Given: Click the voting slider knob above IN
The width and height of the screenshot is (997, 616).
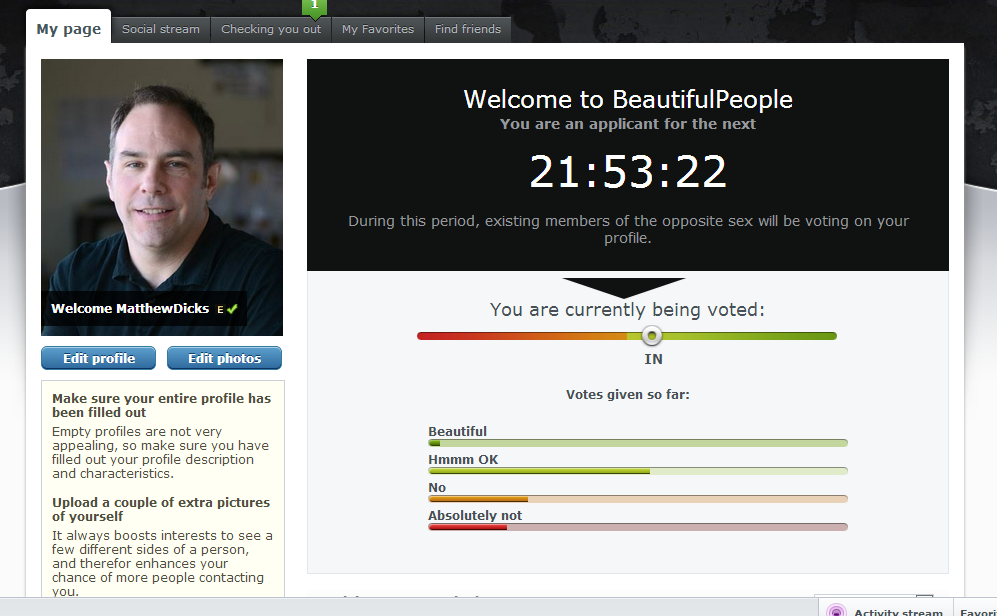Looking at the screenshot, I should (651, 336).
